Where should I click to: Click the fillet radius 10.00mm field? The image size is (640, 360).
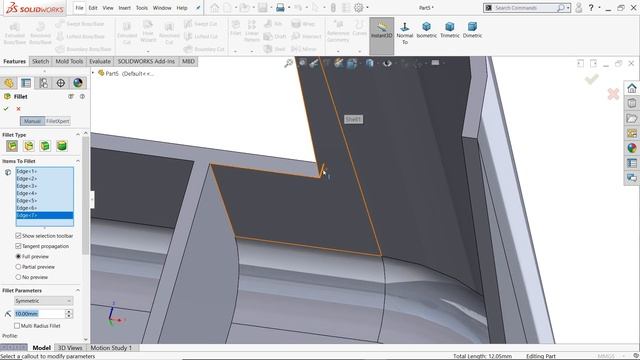click(40, 313)
